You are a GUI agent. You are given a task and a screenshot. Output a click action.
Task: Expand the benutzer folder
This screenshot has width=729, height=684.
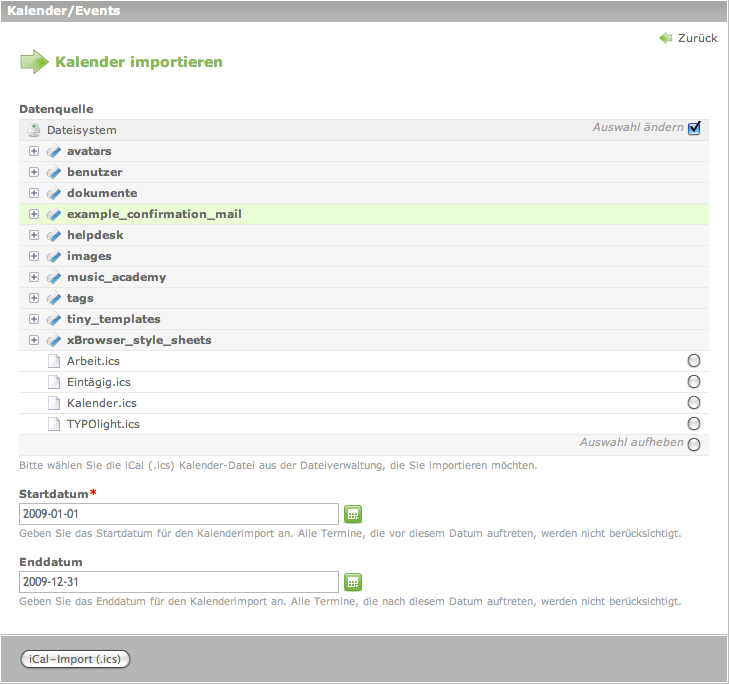(34, 172)
